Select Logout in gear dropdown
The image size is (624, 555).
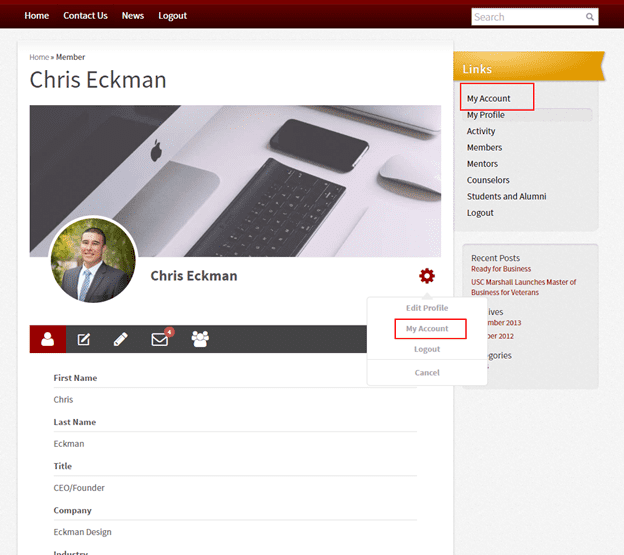pyautogui.click(x=427, y=349)
